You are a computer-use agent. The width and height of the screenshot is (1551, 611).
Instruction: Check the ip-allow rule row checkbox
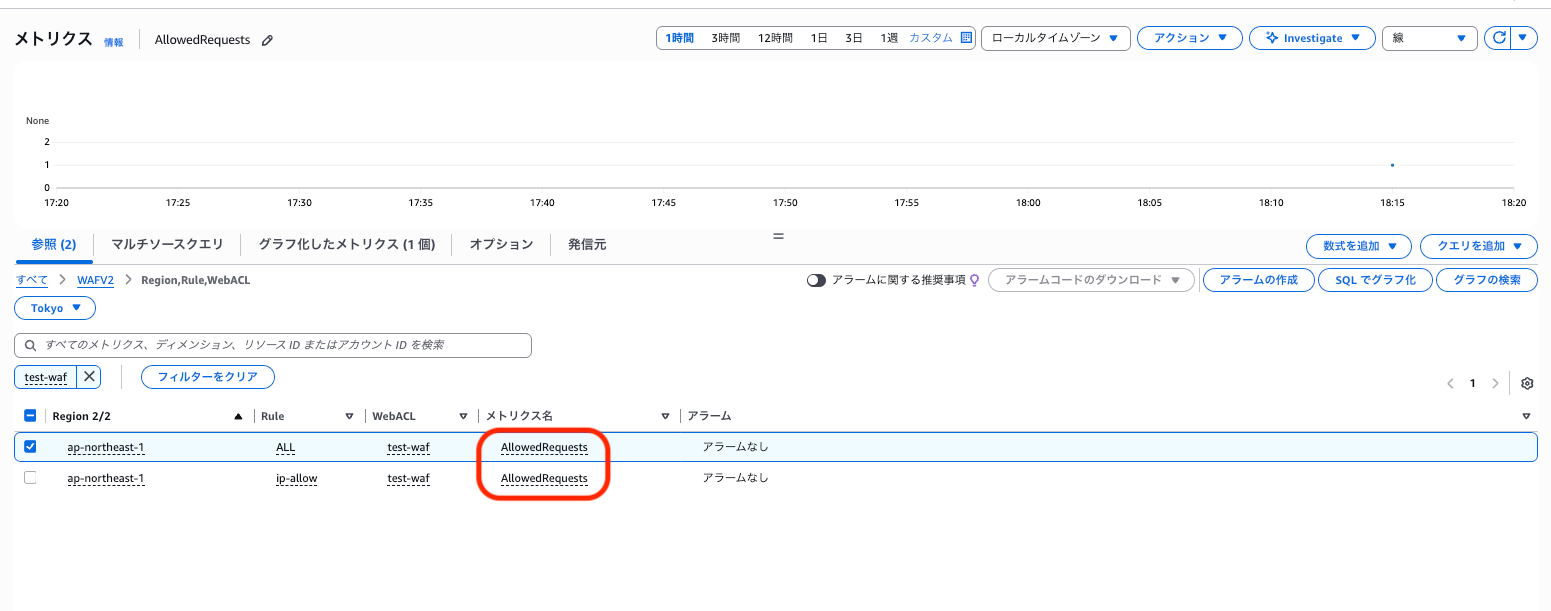point(30,478)
